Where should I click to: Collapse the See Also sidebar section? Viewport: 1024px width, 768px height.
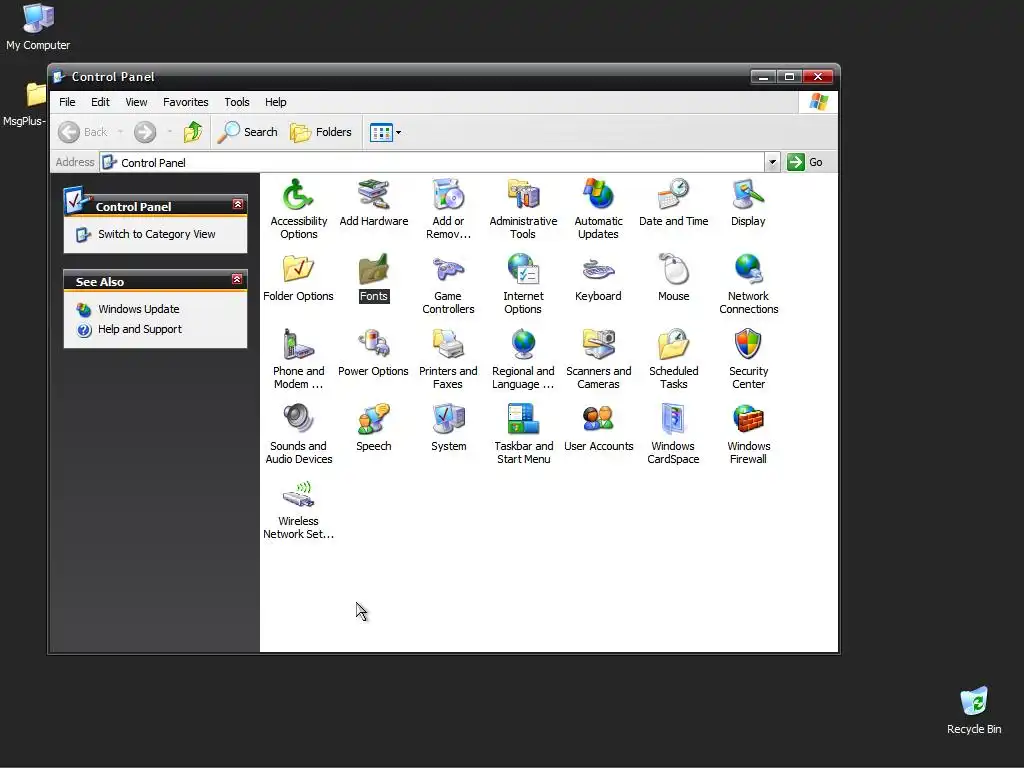(x=237, y=280)
